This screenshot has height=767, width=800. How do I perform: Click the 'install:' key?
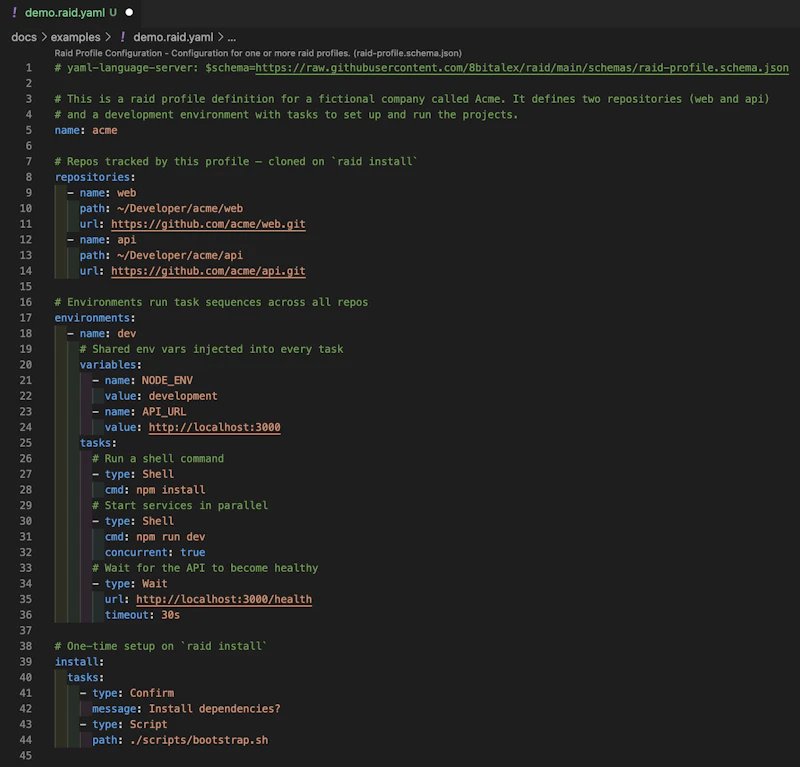click(79, 661)
